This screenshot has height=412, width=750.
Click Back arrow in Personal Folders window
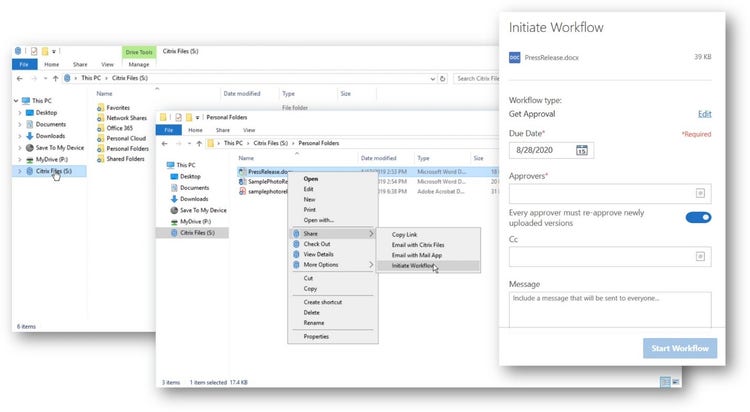point(165,144)
